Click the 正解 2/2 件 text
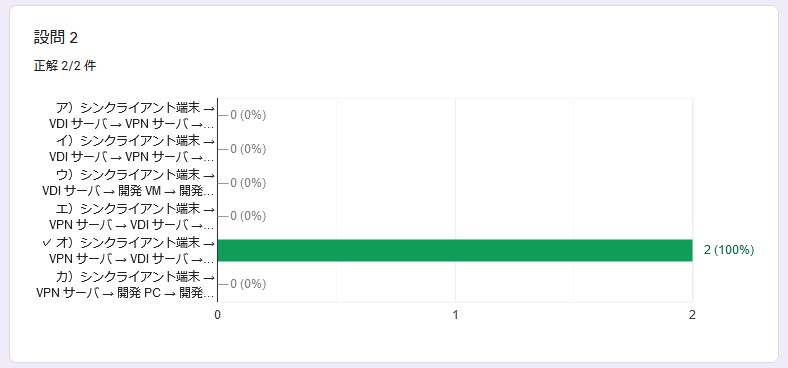This screenshot has height=368, width=788. click(x=65, y=66)
